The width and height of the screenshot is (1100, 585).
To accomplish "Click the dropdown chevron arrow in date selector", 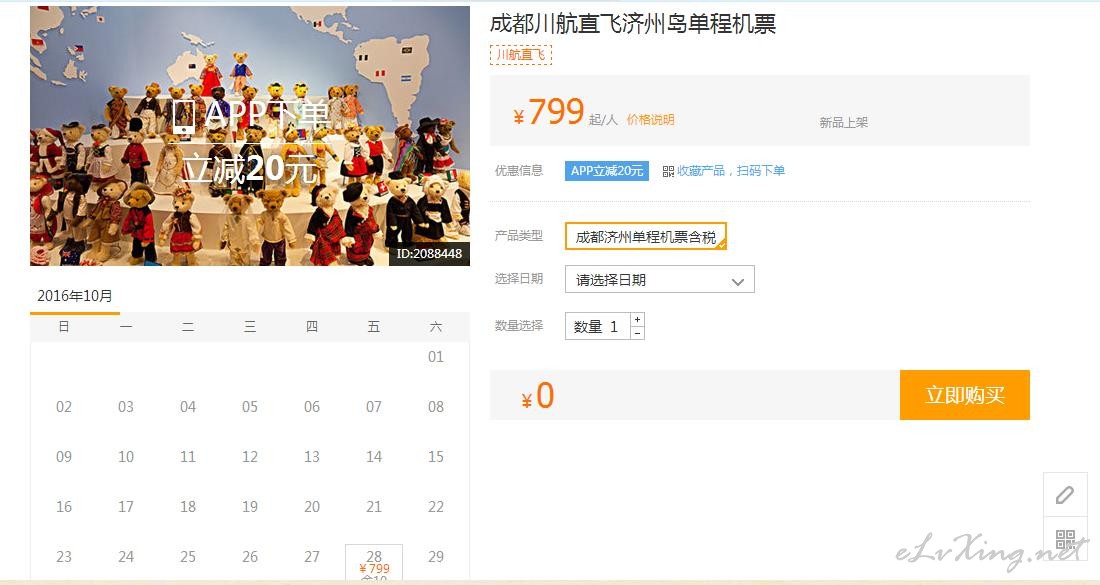I will pos(737,281).
